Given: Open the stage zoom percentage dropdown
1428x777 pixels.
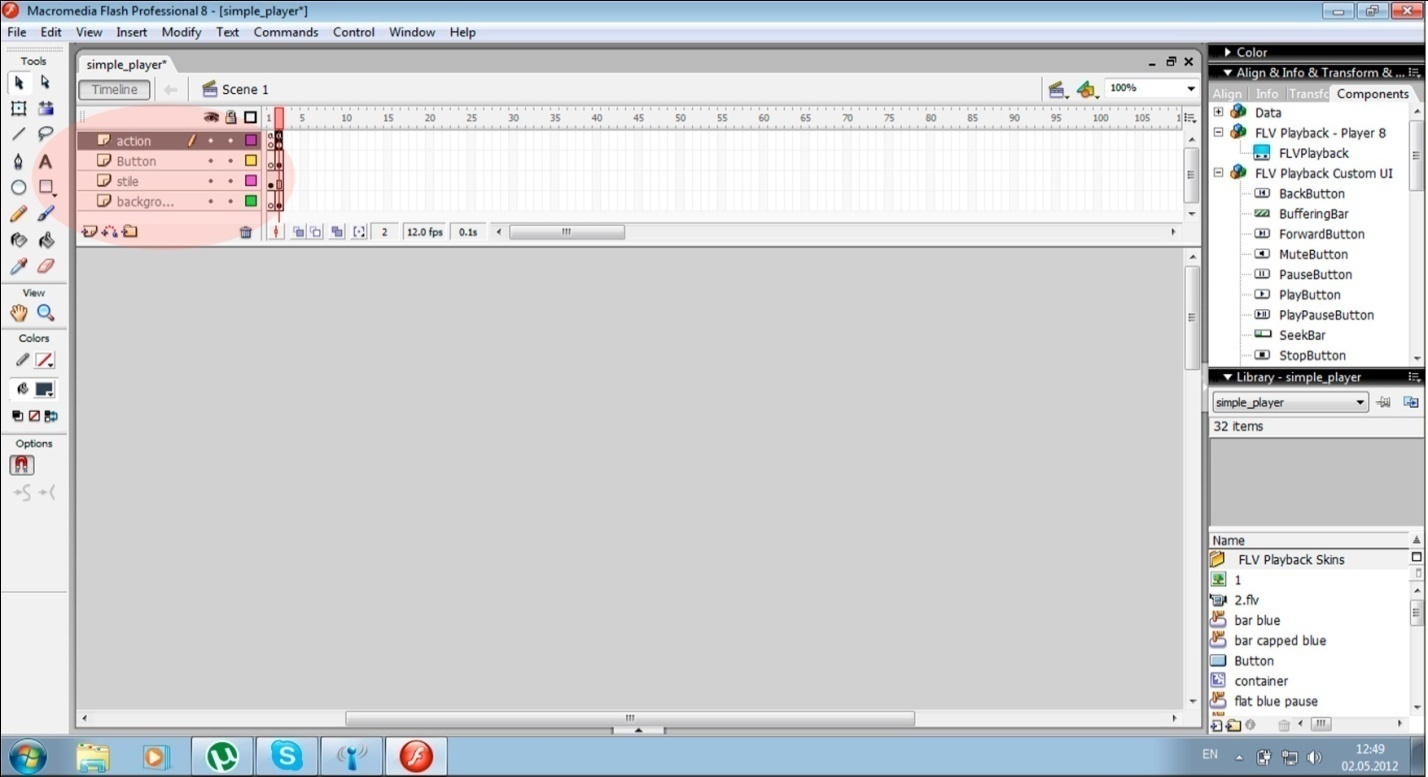Looking at the screenshot, I should pos(1190,88).
